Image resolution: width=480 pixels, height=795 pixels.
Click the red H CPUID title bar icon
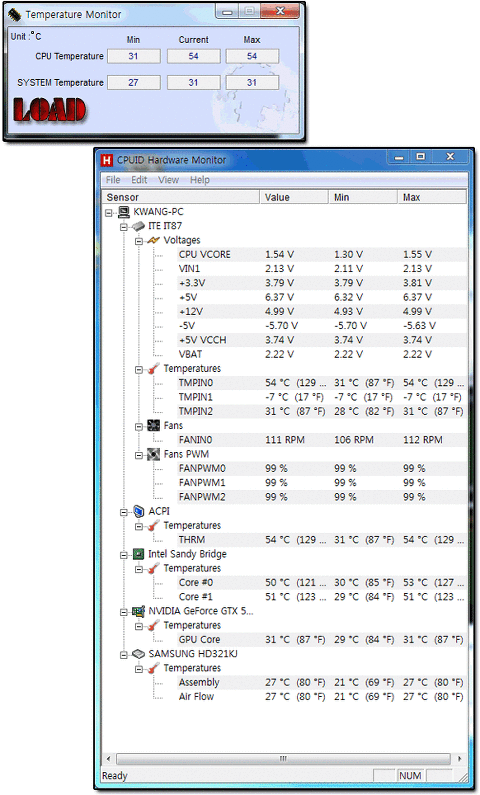pos(106,160)
